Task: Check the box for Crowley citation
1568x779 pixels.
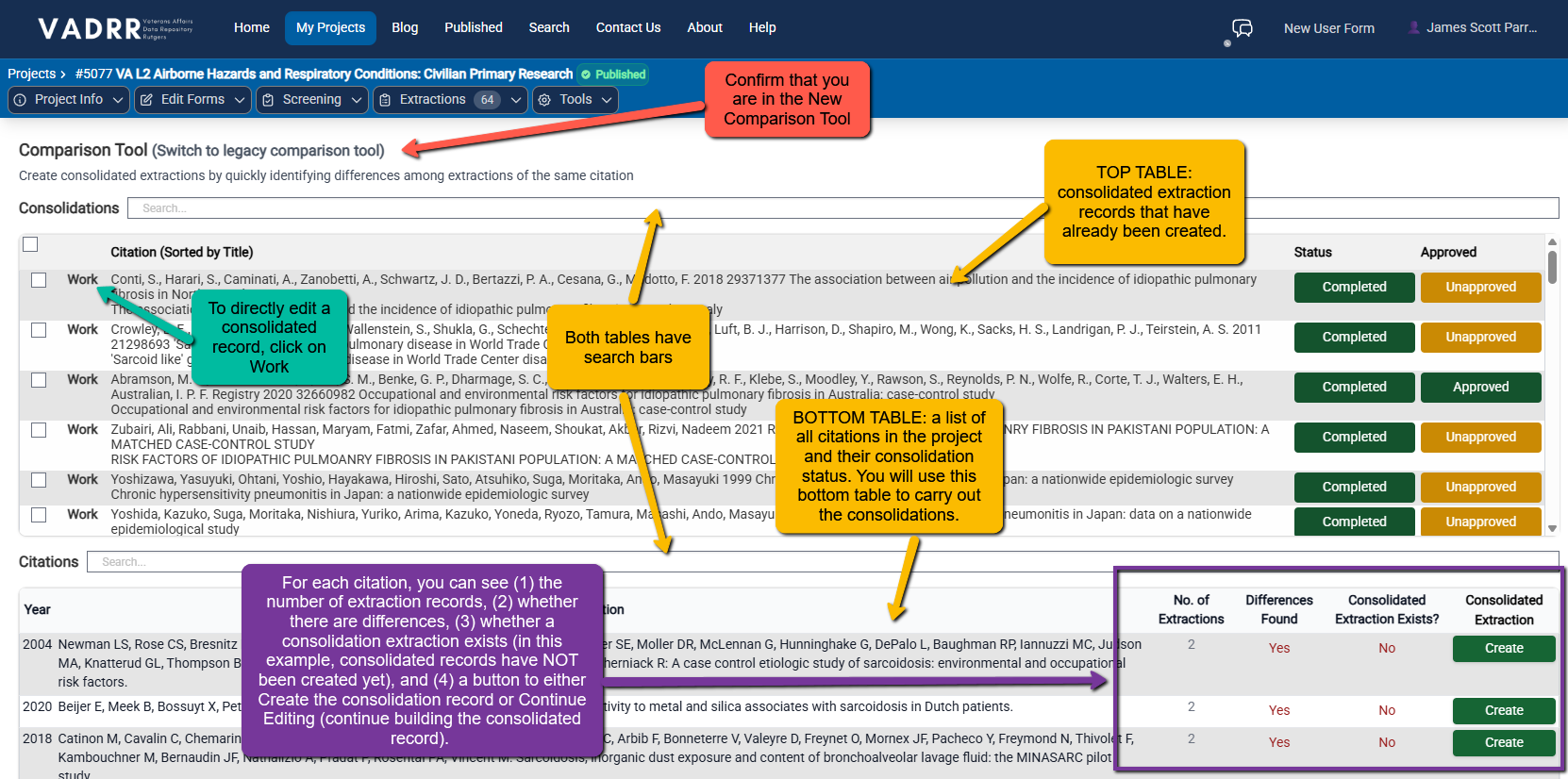Action: [39, 330]
